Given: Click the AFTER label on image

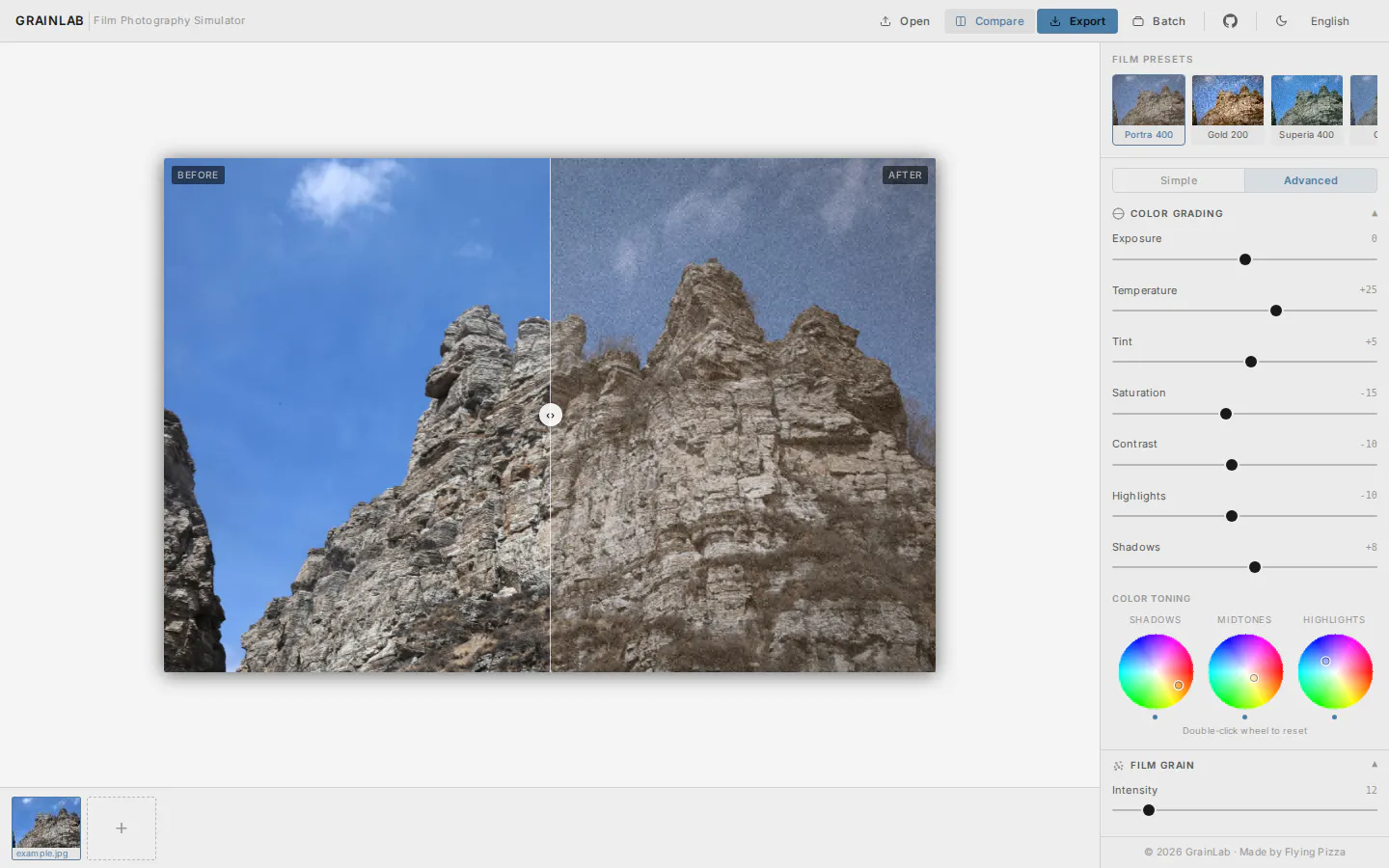Looking at the screenshot, I should [x=905, y=176].
